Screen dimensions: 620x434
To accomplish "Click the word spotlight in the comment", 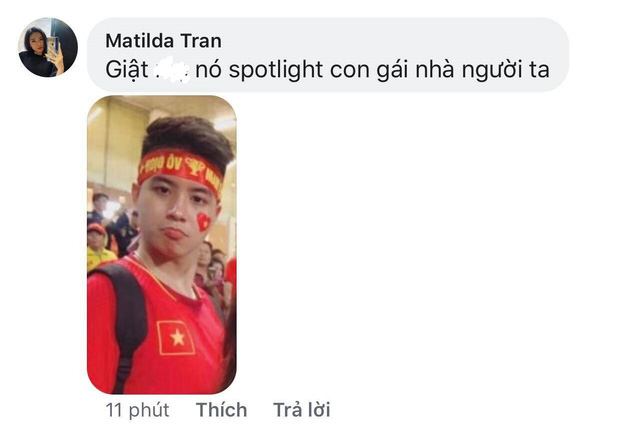I will click(x=276, y=70).
